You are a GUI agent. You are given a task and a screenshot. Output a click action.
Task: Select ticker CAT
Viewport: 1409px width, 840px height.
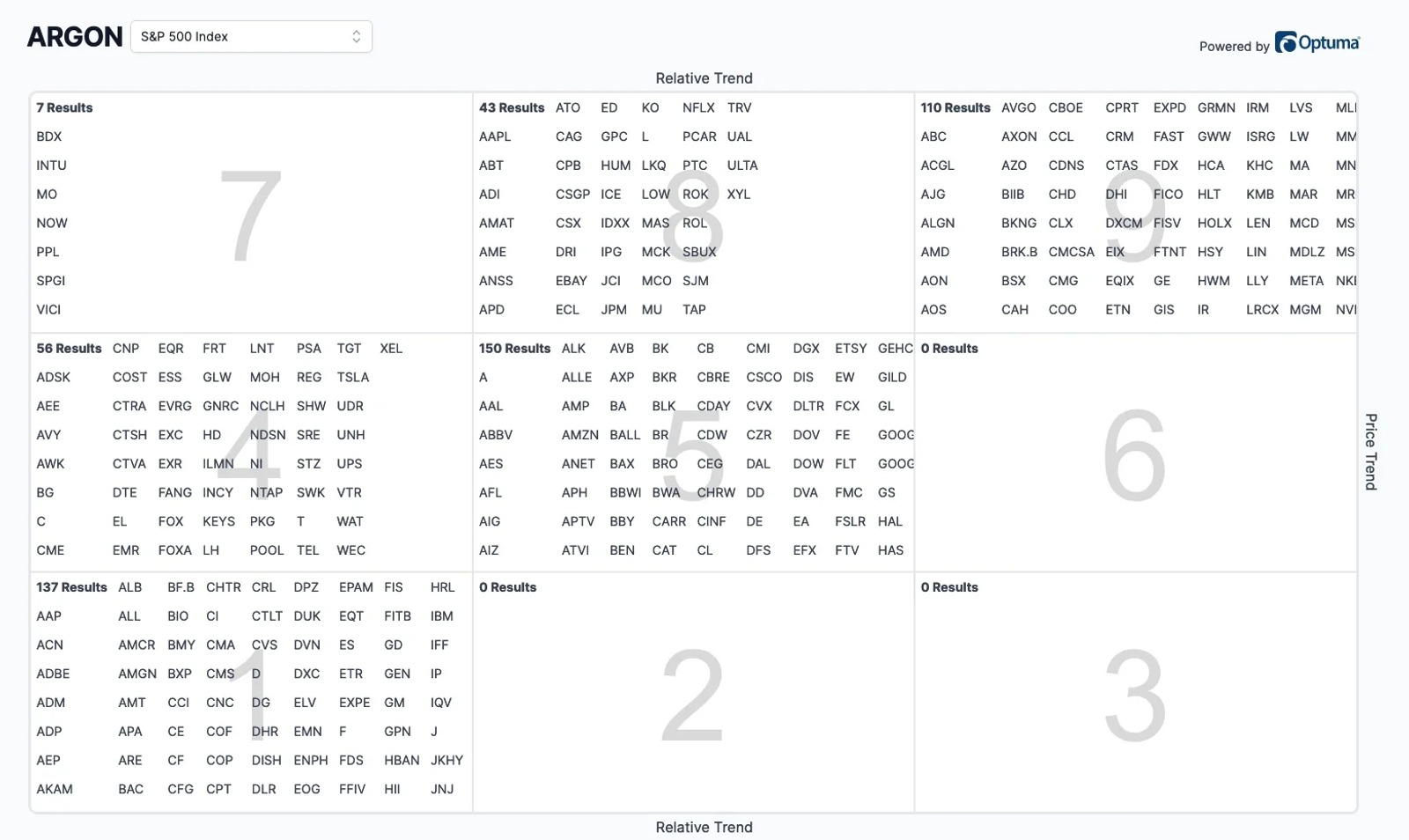click(x=664, y=550)
